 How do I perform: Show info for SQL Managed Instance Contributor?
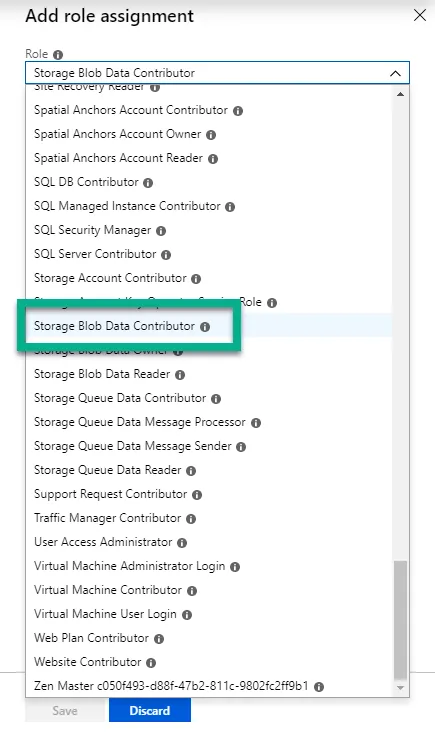(230, 207)
